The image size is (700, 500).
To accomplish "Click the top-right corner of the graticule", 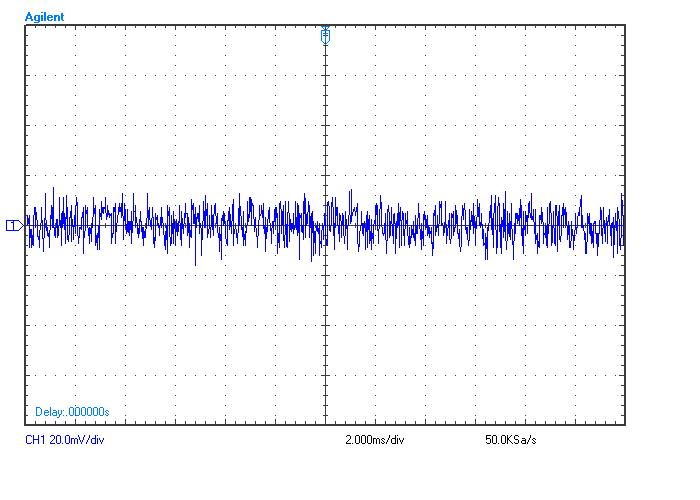I will point(624,25).
